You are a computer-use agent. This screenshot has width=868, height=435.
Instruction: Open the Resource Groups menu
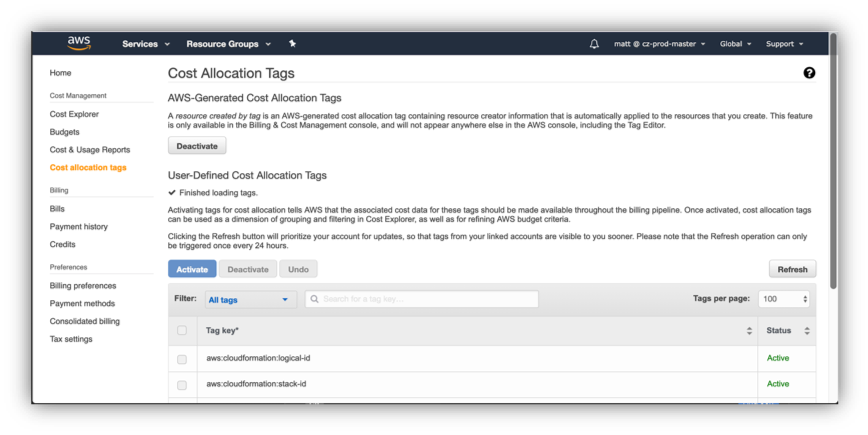229,44
